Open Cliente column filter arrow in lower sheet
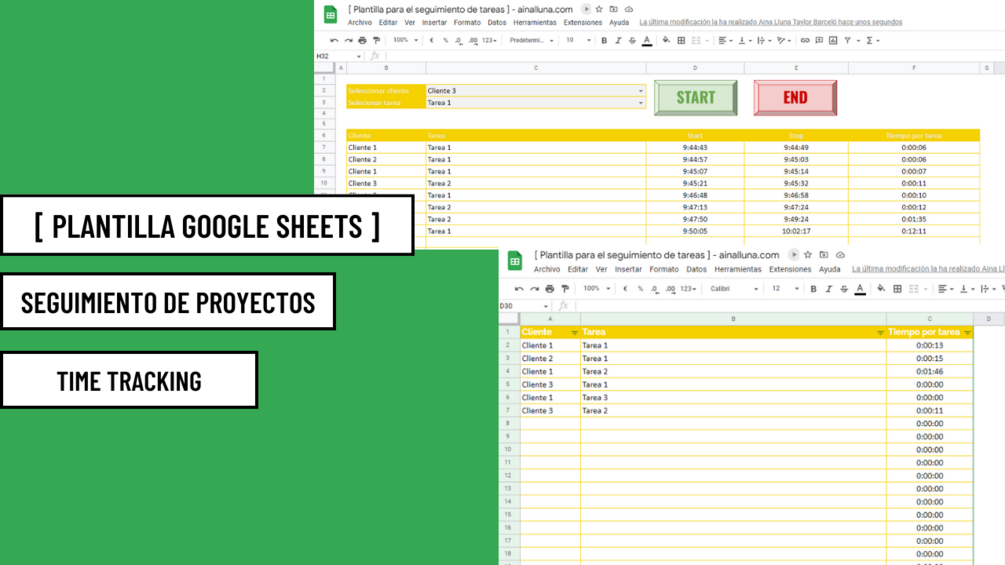This screenshot has width=1005, height=565. click(x=574, y=332)
